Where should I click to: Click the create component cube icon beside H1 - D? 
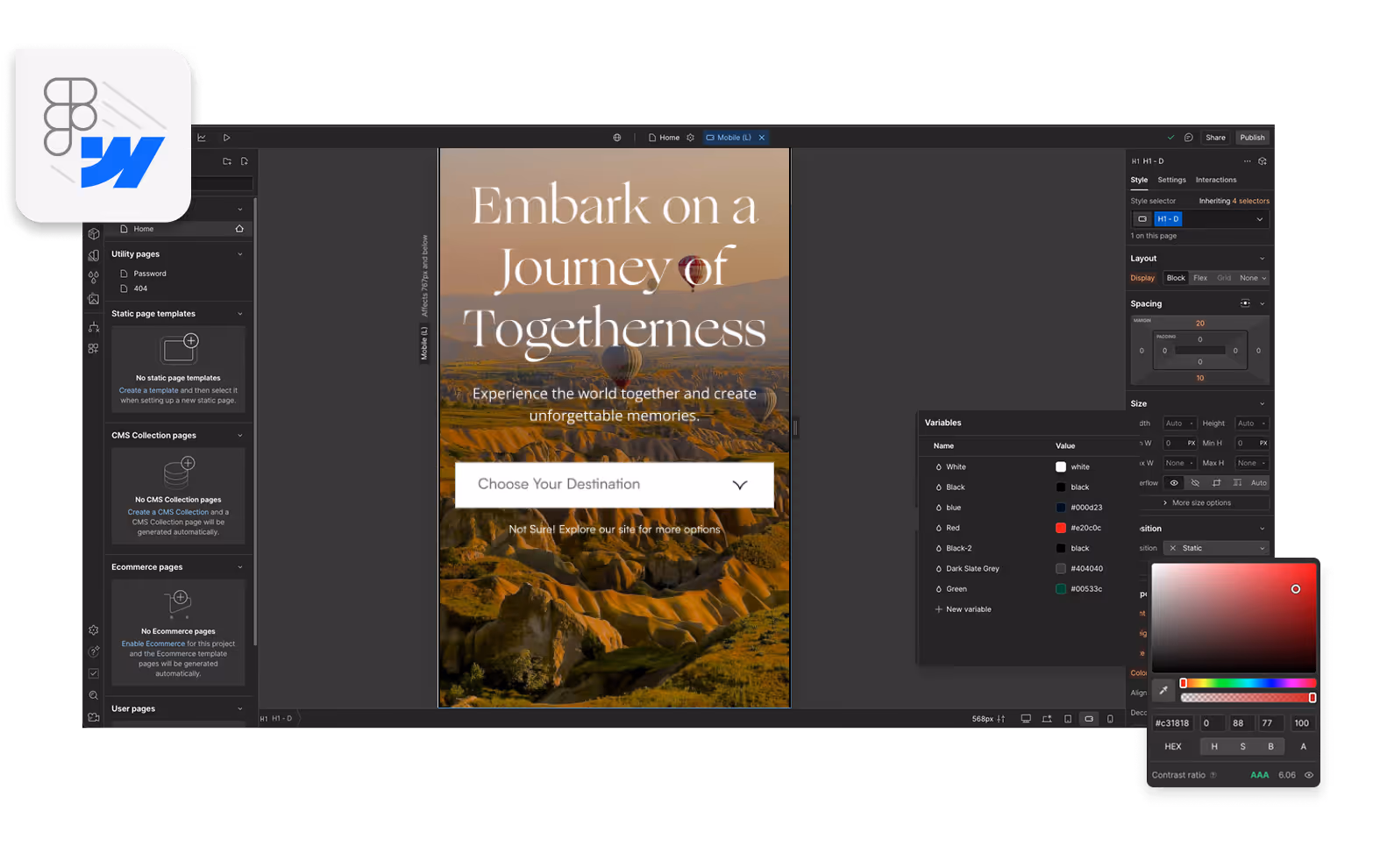1263,161
